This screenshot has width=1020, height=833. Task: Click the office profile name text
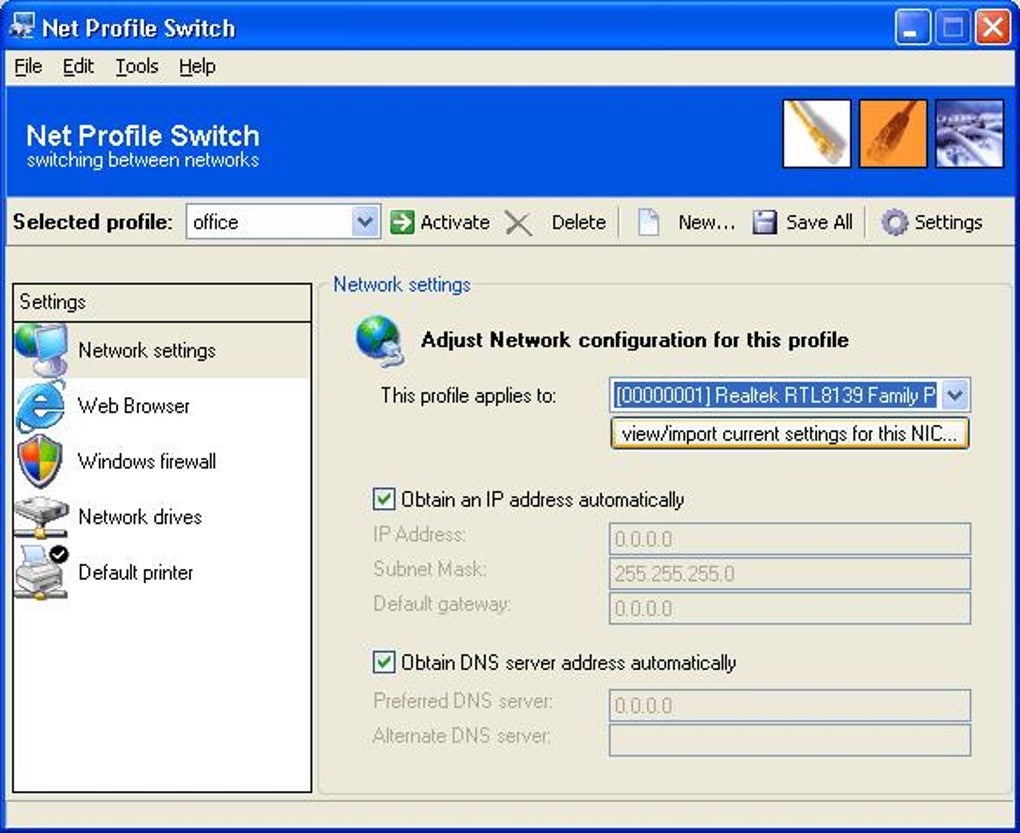(215, 222)
